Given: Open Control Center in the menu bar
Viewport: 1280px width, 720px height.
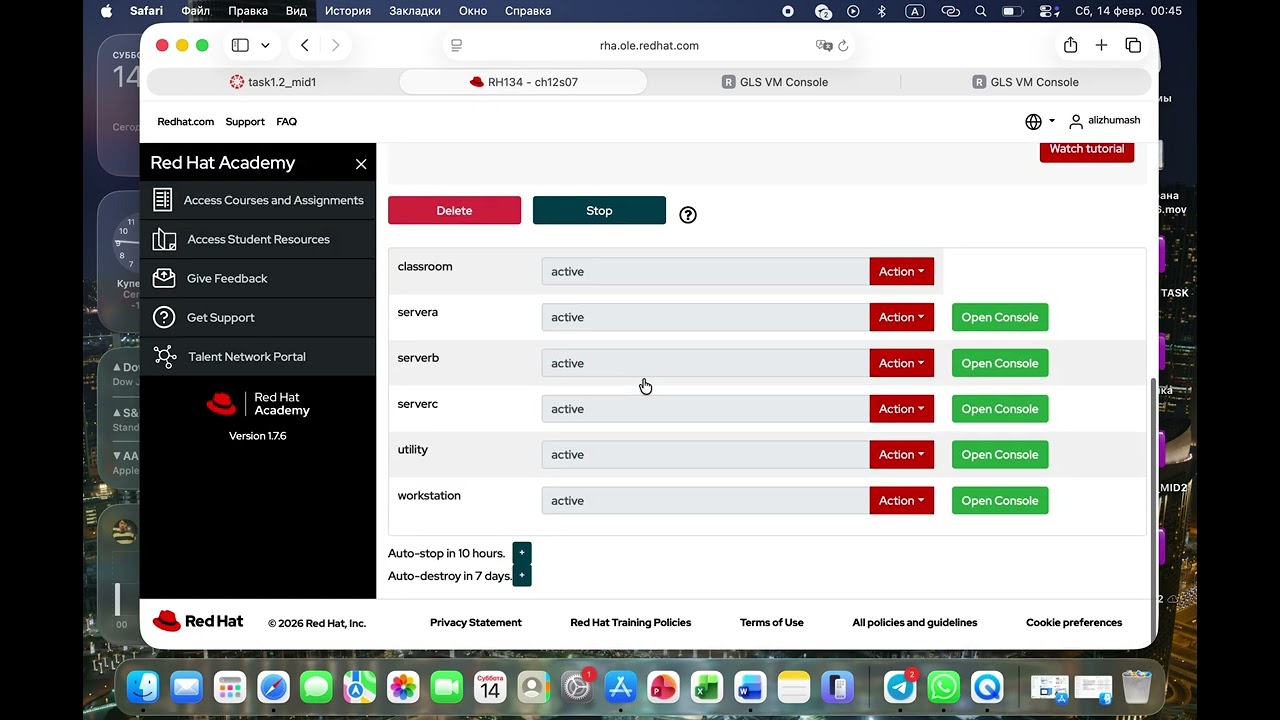Looking at the screenshot, I should (x=1048, y=11).
